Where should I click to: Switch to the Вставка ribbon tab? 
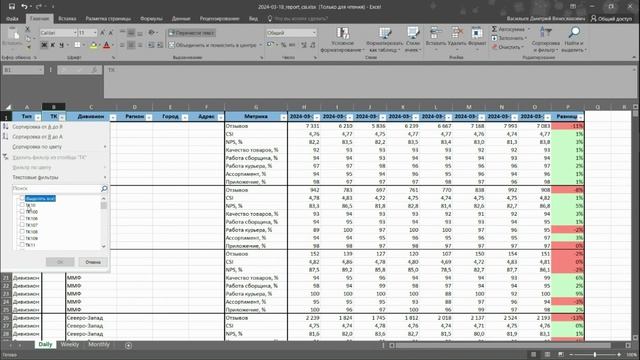point(67,18)
